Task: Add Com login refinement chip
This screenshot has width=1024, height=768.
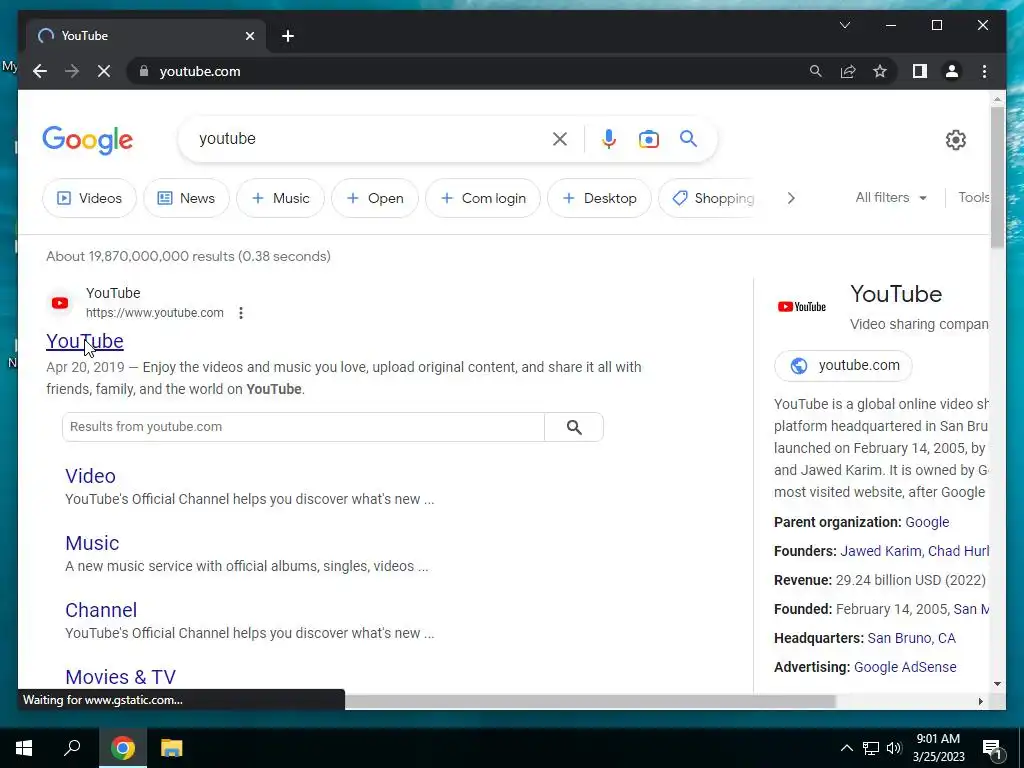Action: coord(483,198)
